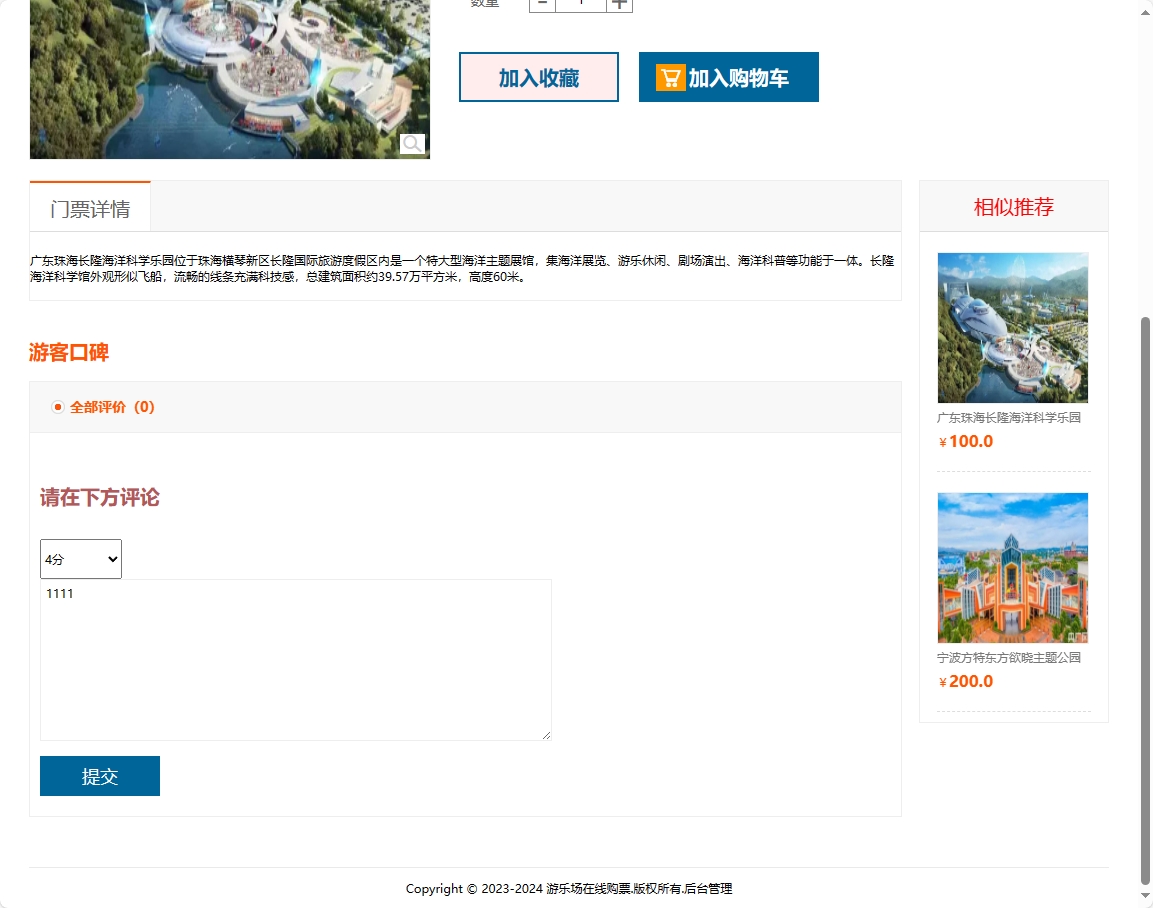
Task: Click the magnifier icon on the park image
Action: 411,144
